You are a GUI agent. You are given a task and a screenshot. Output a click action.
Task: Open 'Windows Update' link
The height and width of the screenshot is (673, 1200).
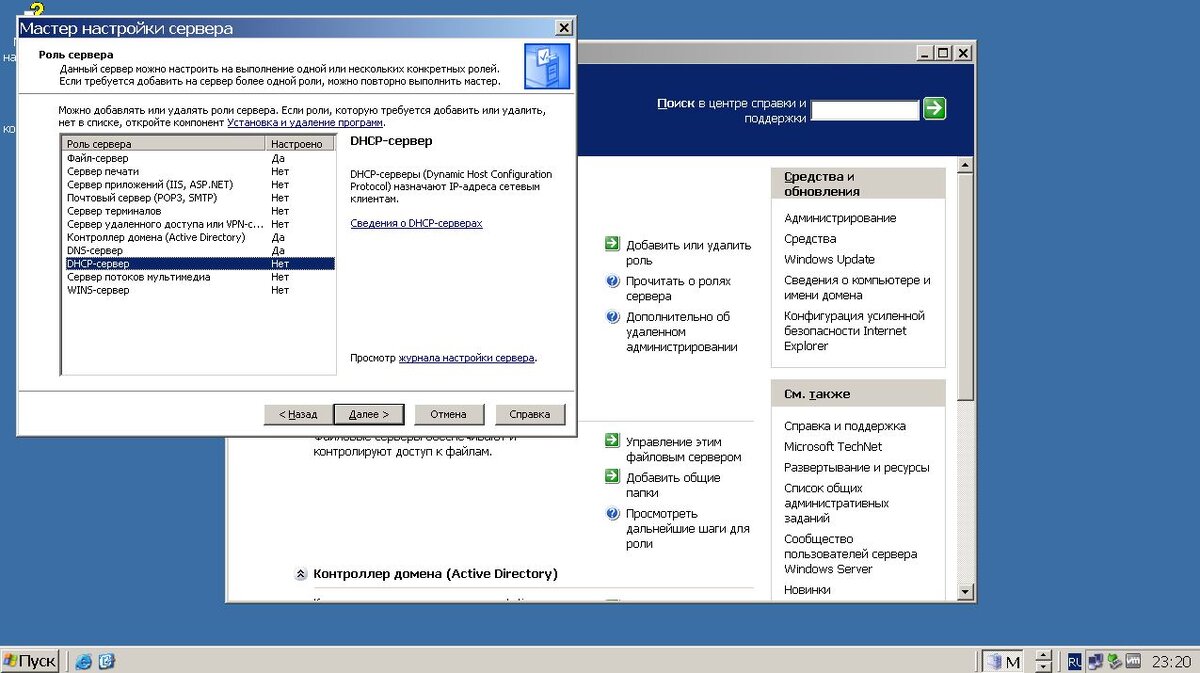pos(829,259)
